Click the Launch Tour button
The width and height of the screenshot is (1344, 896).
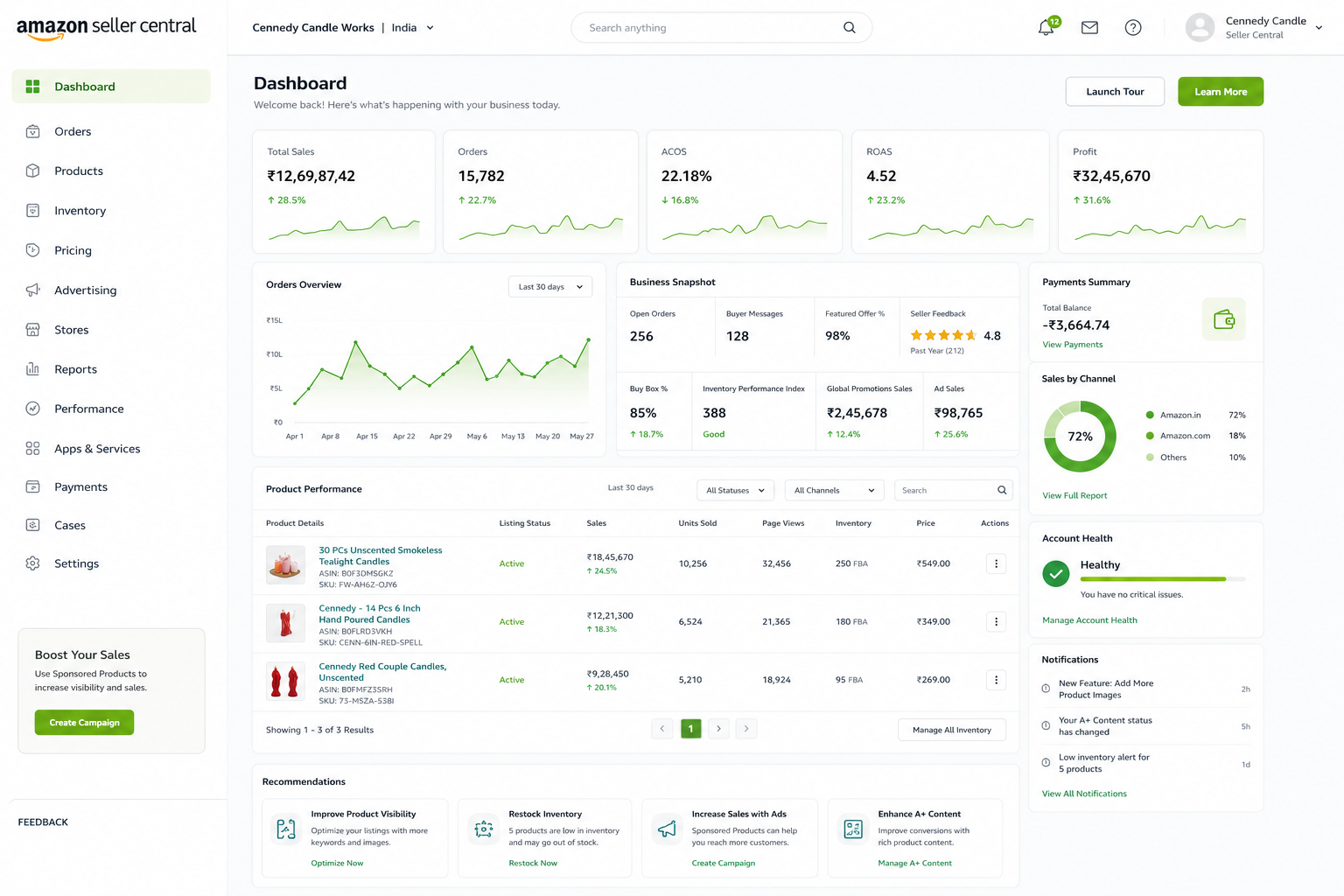pyautogui.click(x=1115, y=92)
